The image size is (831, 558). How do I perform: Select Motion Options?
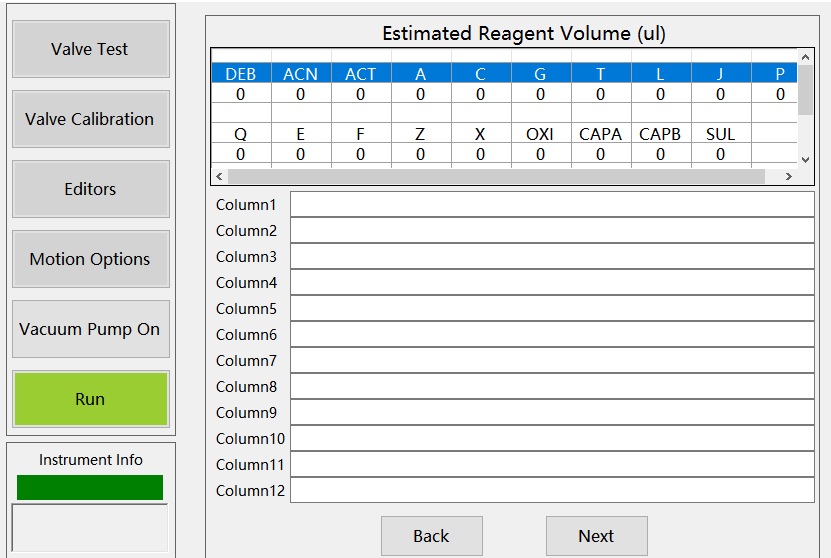(x=90, y=259)
